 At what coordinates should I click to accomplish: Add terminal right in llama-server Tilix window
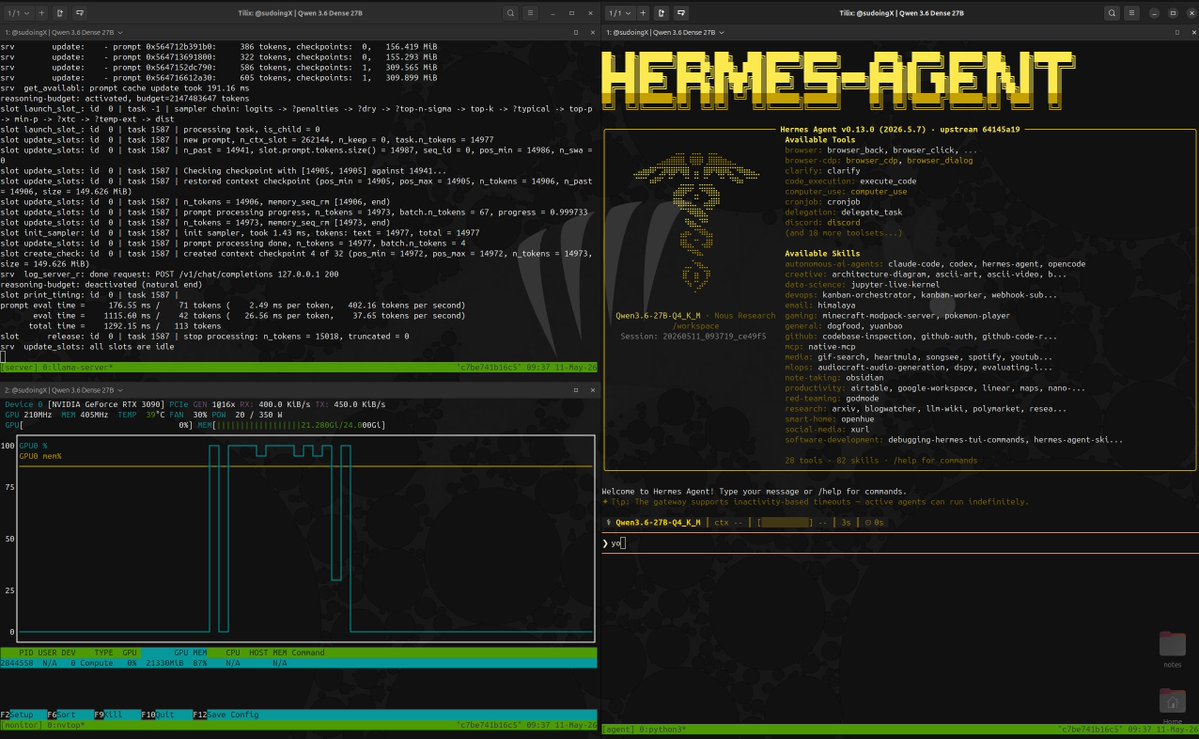[x=60, y=13]
